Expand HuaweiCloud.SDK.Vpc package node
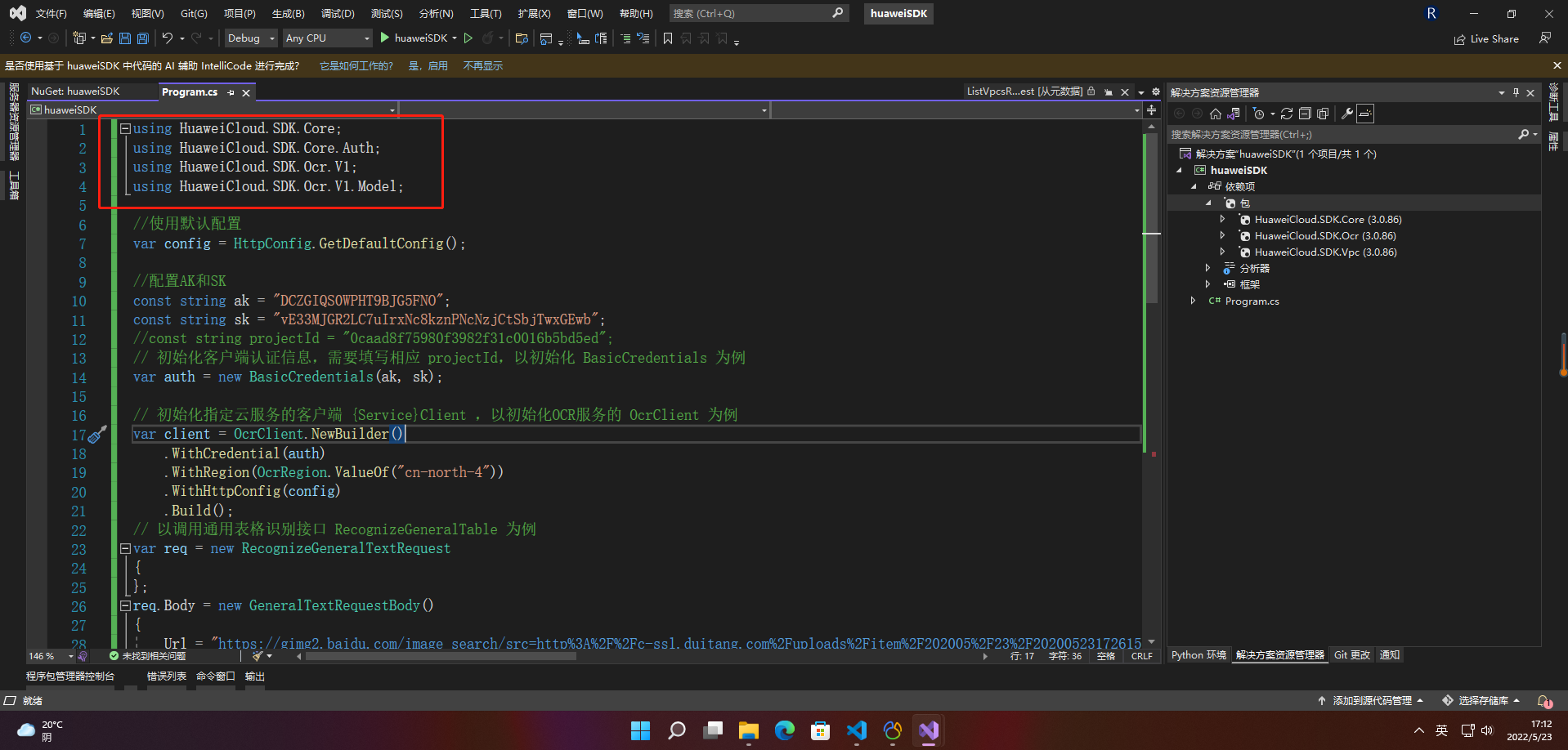 point(1222,252)
